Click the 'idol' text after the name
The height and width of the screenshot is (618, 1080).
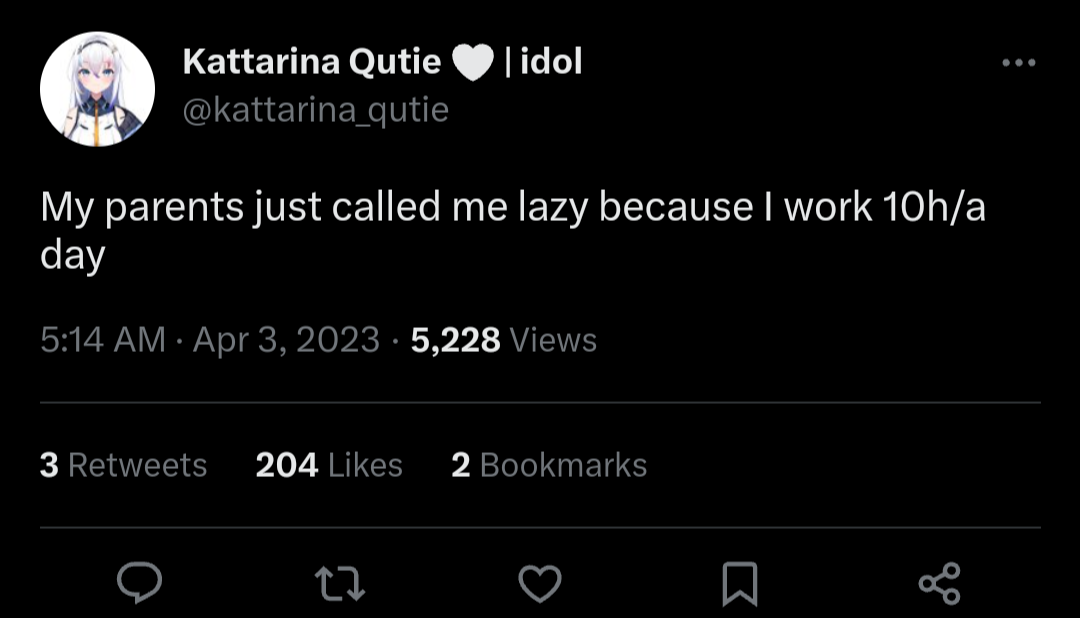551,61
